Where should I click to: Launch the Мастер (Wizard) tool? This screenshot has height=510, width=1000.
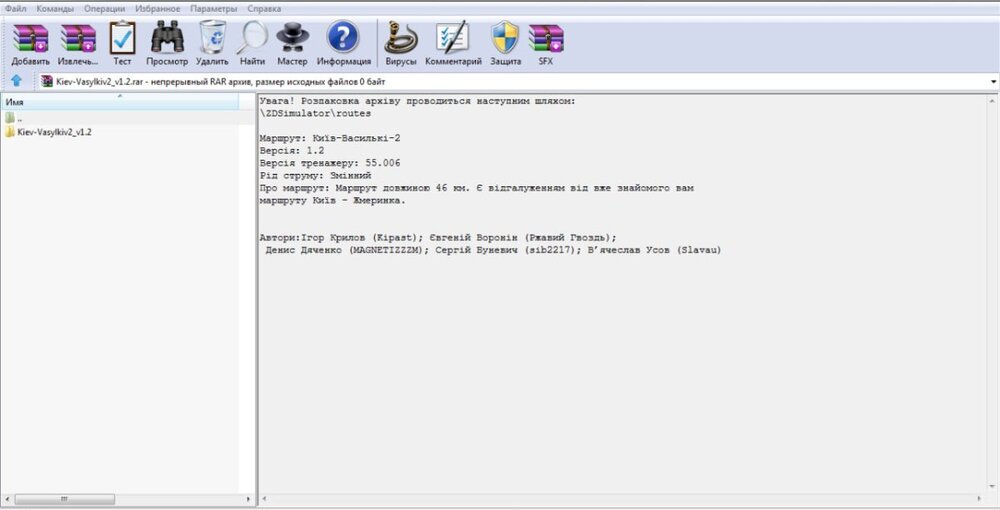[x=292, y=39]
